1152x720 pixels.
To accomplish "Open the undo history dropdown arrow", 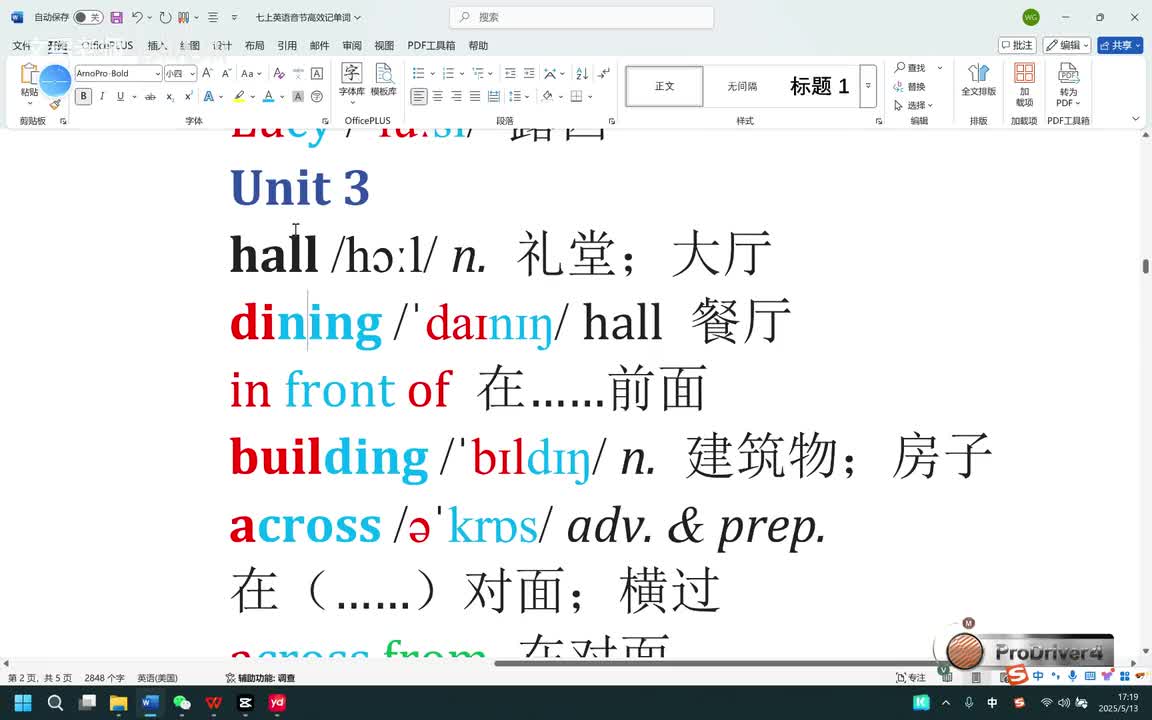I will [x=150, y=17].
